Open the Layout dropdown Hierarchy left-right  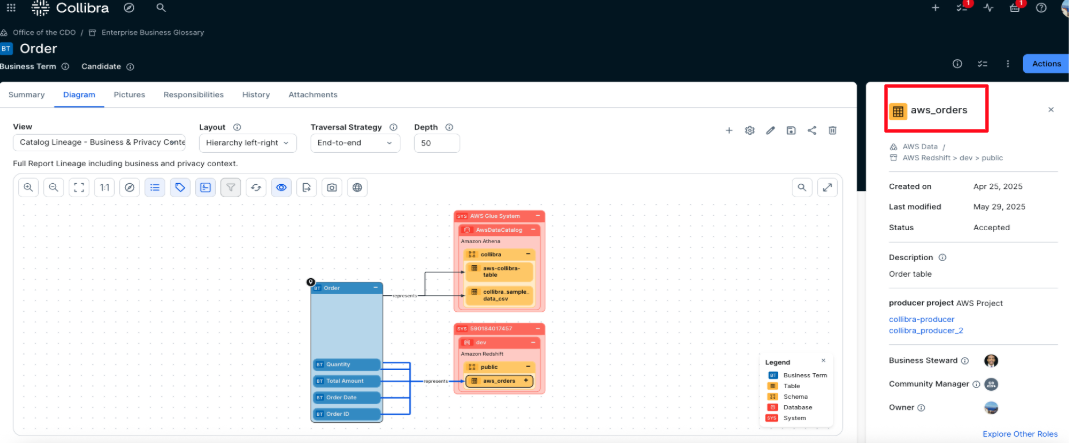click(x=248, y=142)
